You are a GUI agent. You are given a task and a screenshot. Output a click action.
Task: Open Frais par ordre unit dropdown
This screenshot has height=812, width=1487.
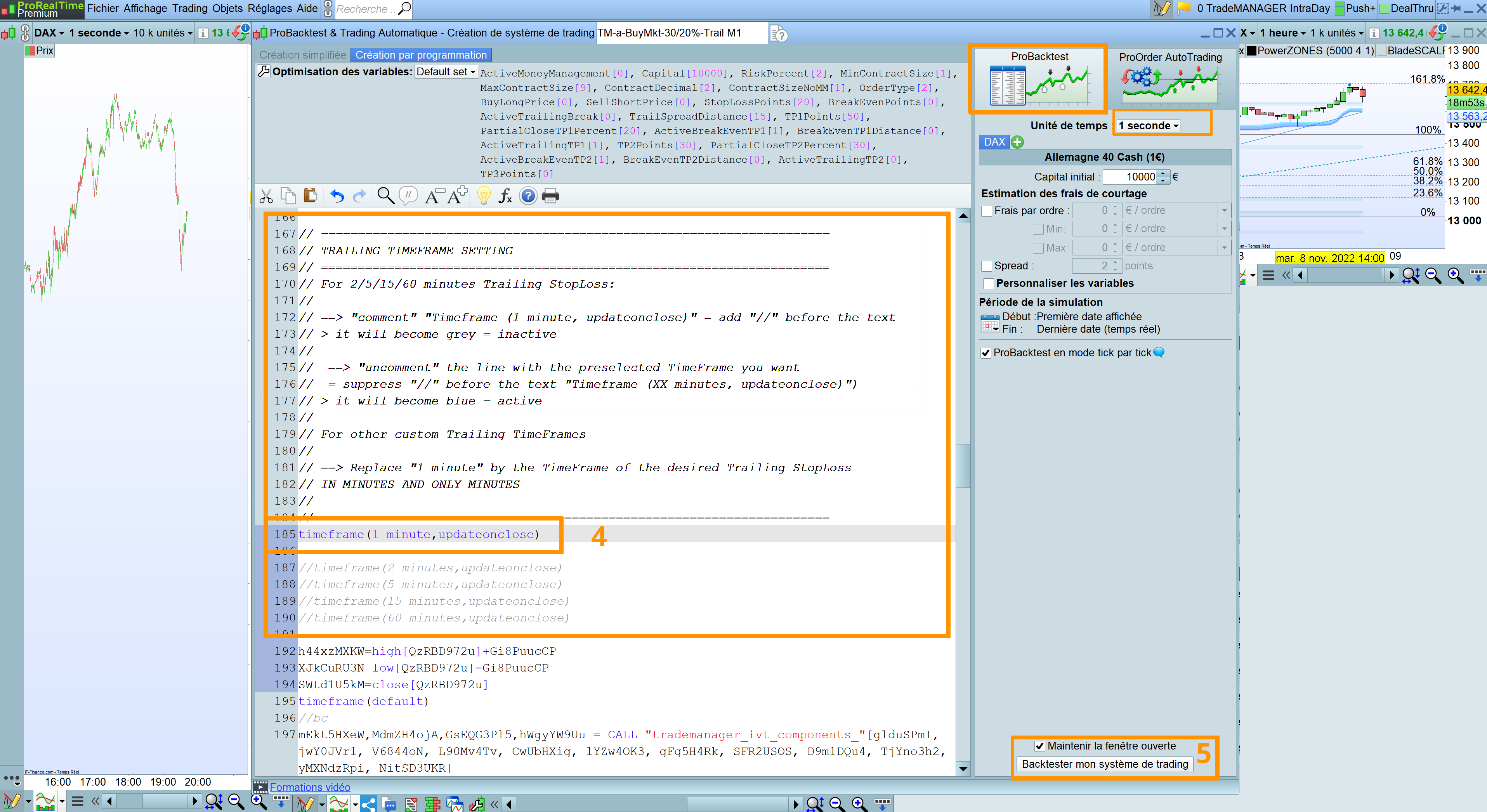pos(1224,211)
